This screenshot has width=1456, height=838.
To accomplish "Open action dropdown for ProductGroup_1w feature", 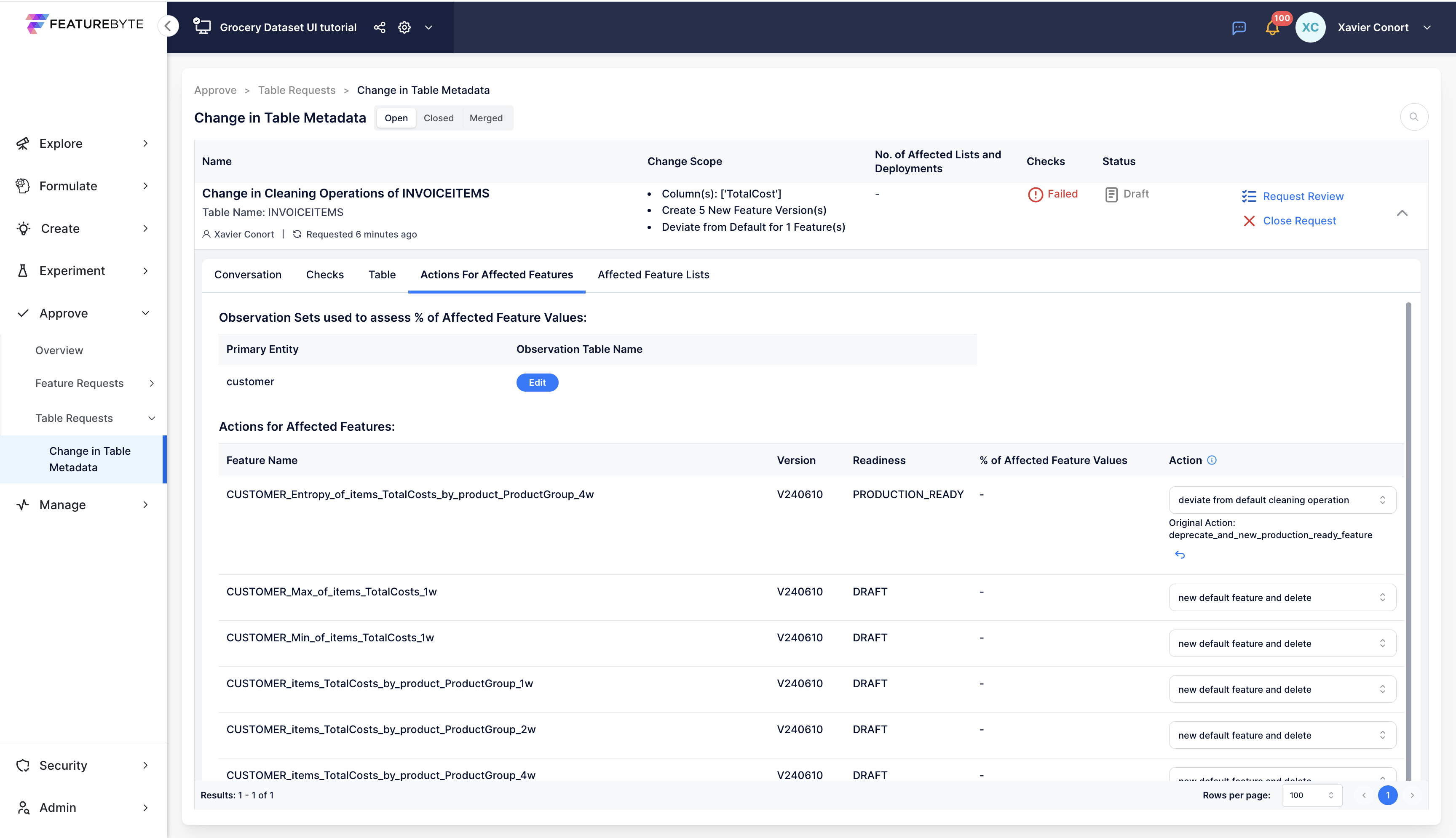I will pos(1282,689).
